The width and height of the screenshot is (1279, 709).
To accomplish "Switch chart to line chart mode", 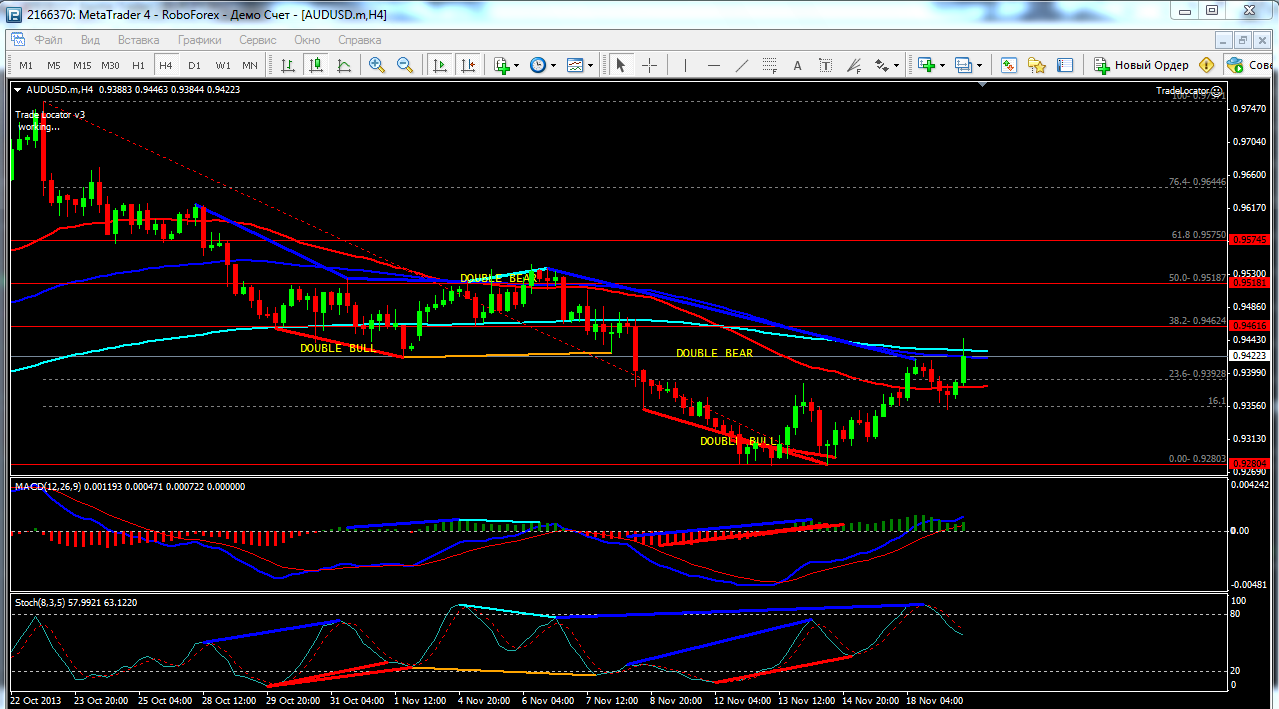I will point(344,65).
